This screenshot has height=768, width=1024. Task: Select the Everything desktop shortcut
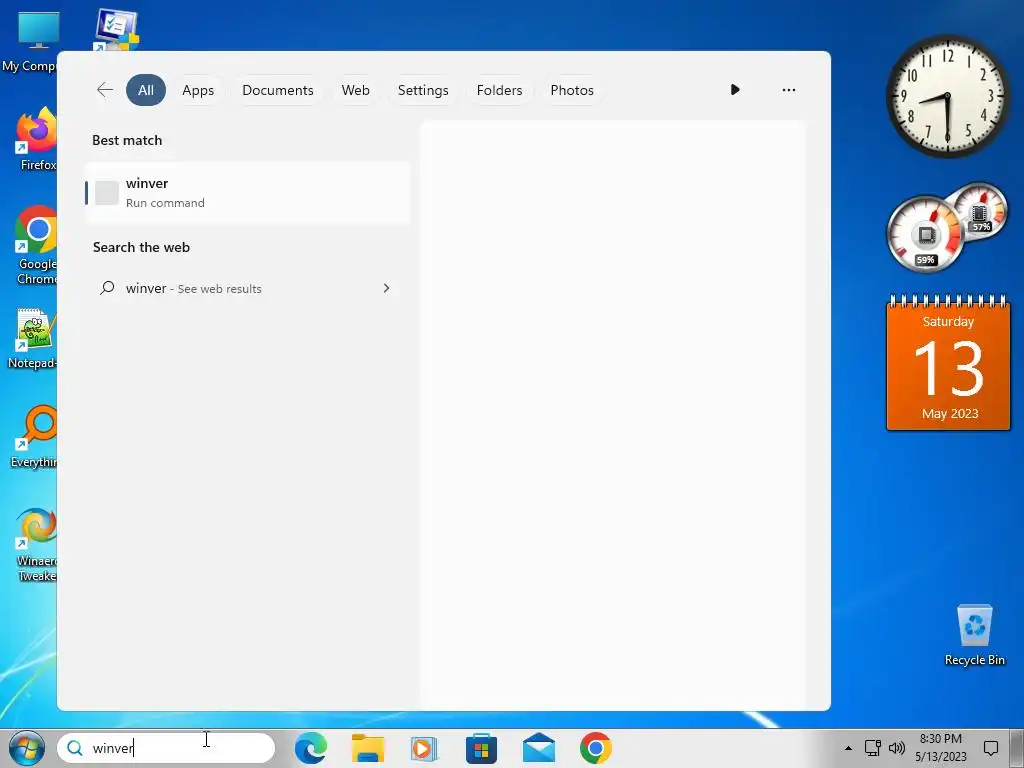(x=34, y=436)
